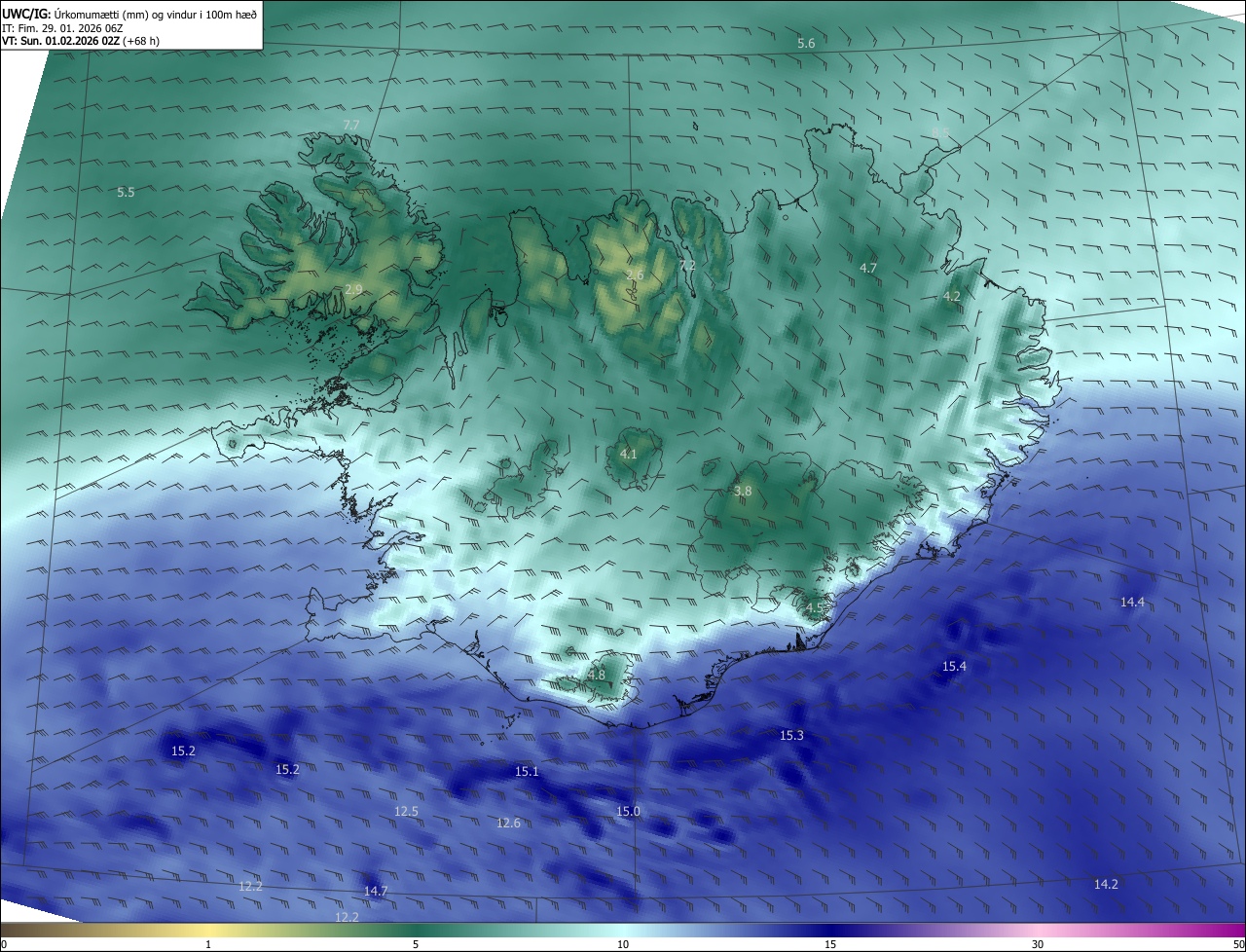Click the 15.1 value on the map
Image resolution: width=1246 pixels, height=952 pixels.
point(527,771)
